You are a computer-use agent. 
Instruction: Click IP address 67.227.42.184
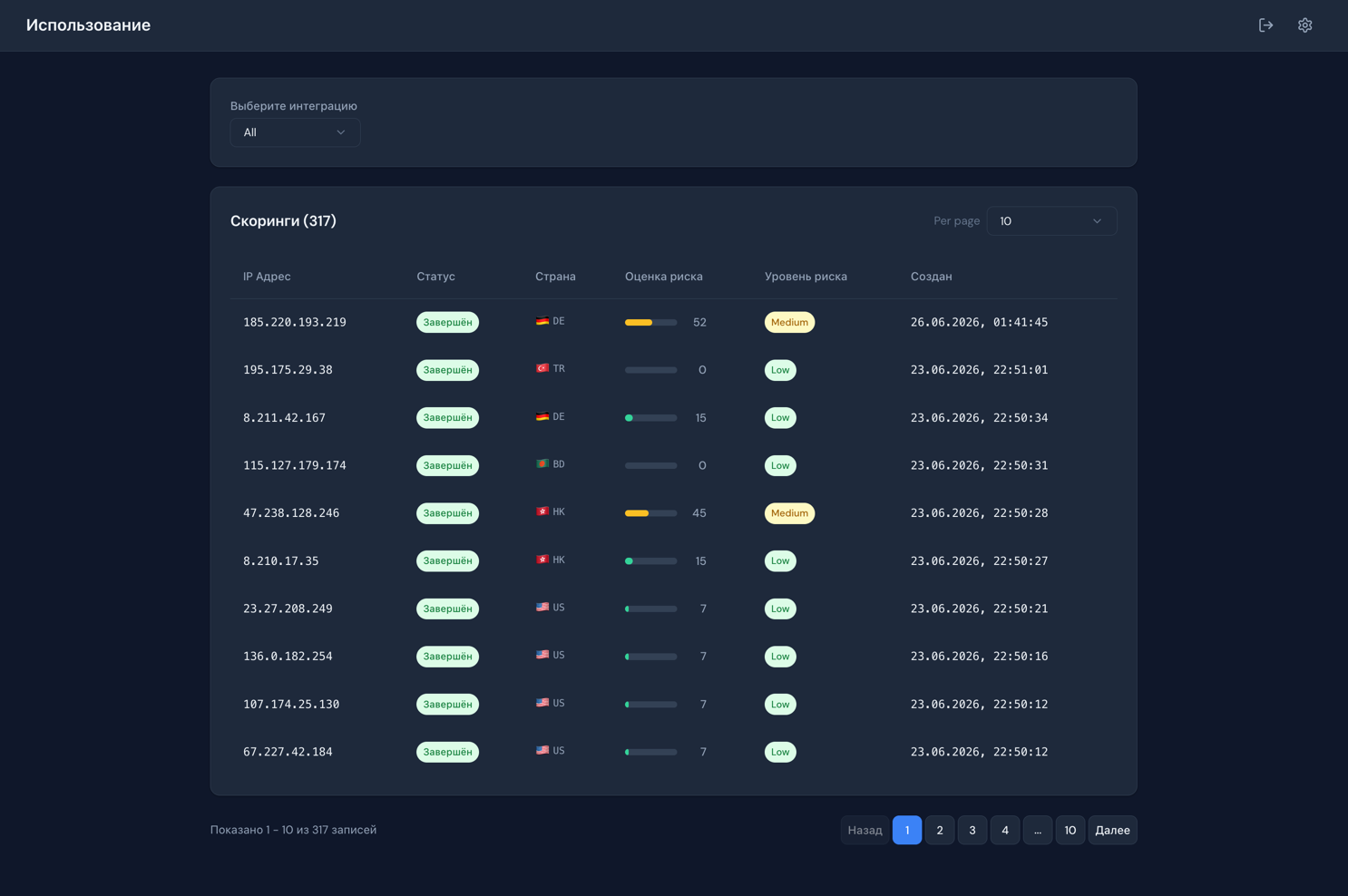(288, 752)
